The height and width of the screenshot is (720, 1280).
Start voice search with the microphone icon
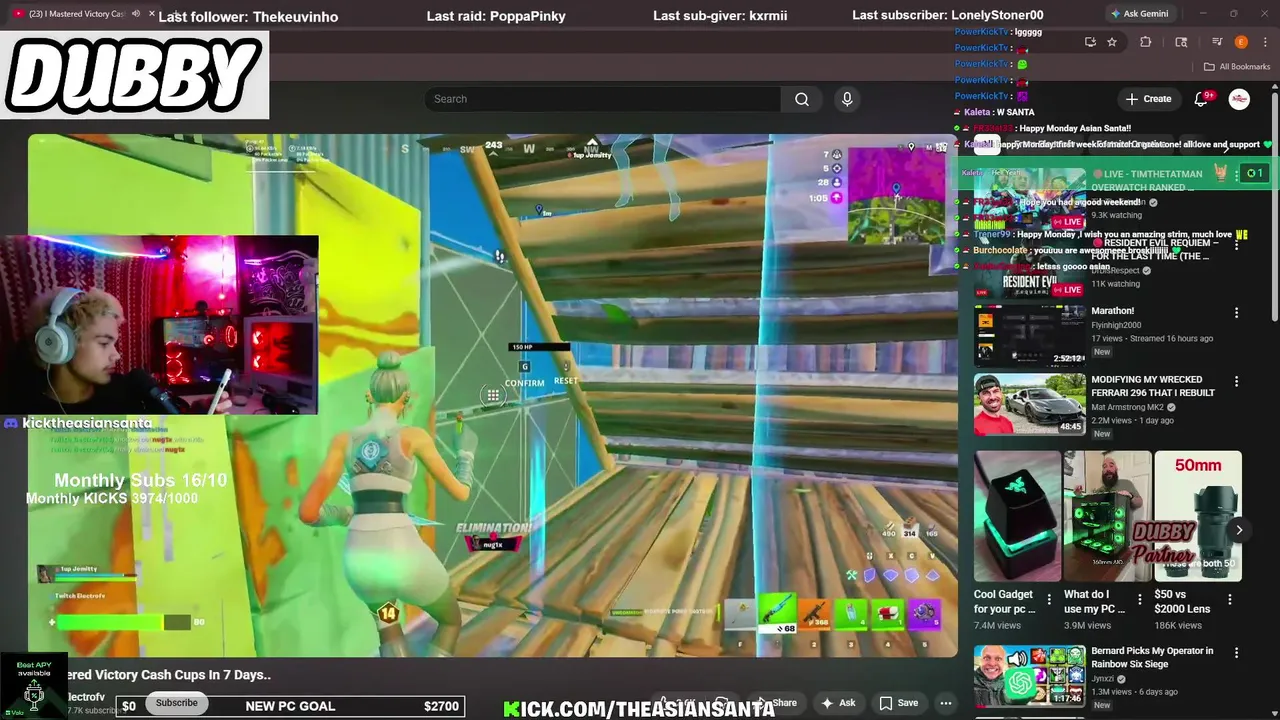point(847,99)
